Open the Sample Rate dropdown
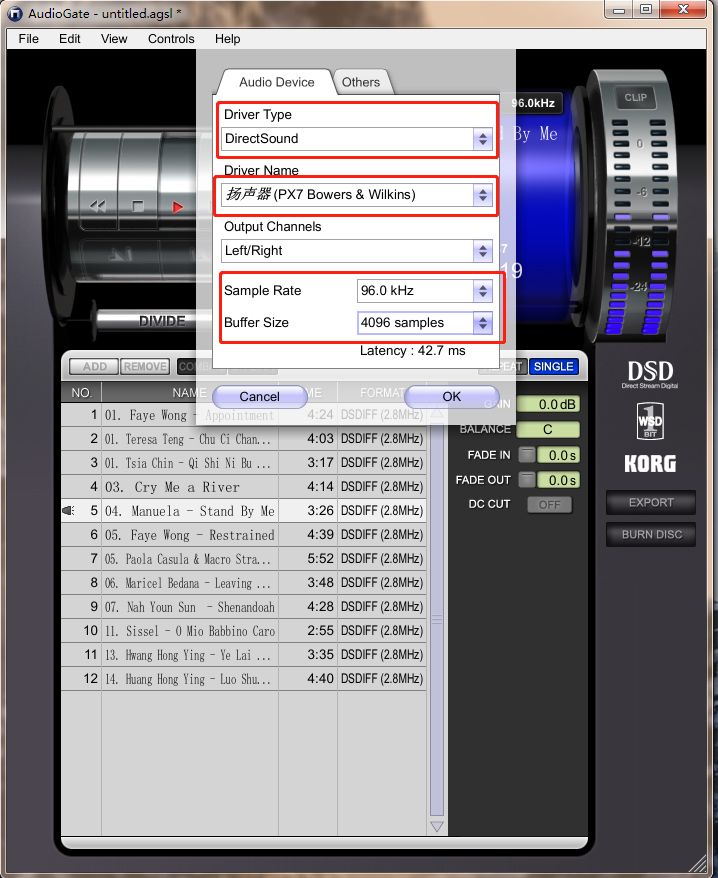The image size is (718, 878). 425,291
